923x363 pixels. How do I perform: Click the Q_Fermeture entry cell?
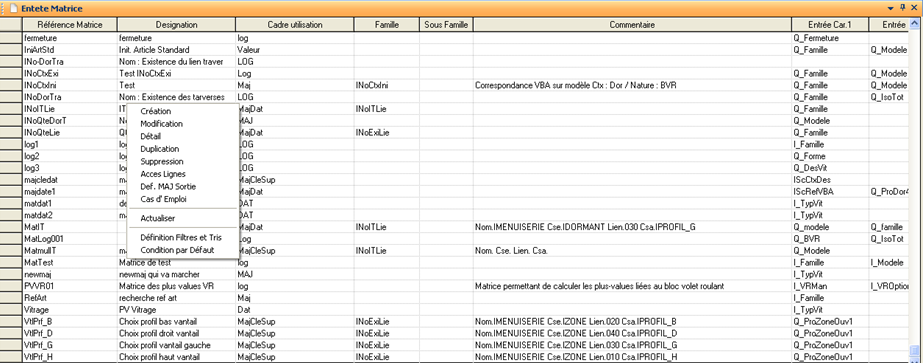click(x=830, y=38)
